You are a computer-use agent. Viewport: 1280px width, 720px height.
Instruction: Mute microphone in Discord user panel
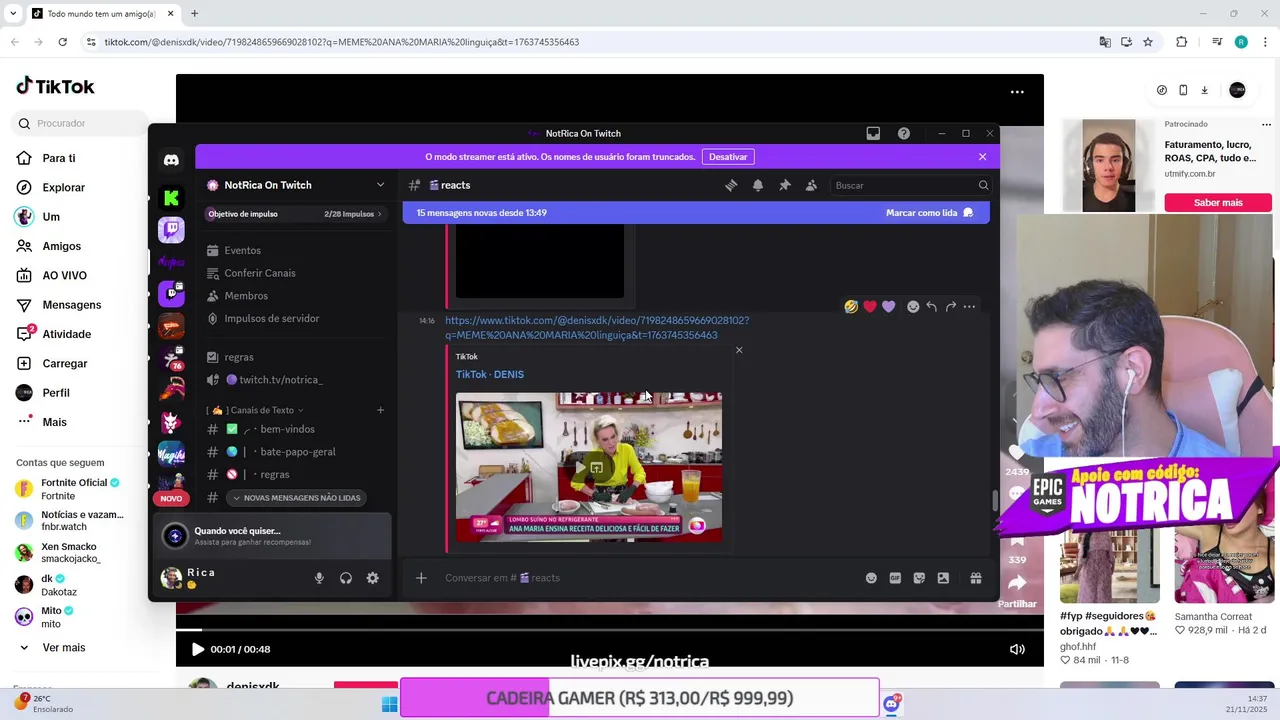[x=319, y=578]
